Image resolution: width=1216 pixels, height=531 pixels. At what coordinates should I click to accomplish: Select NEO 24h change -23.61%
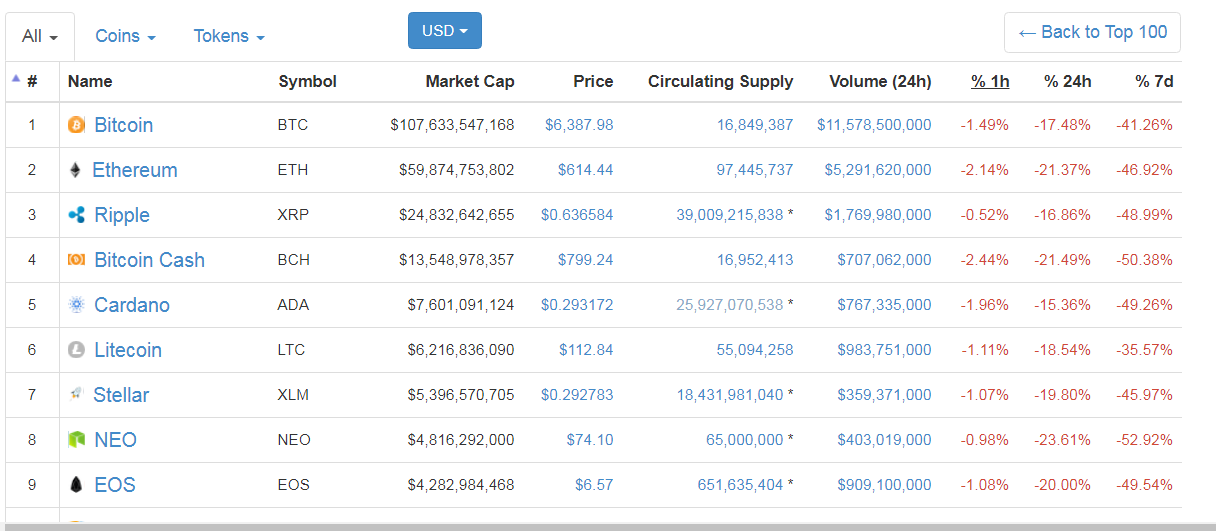pos(1062,440)
